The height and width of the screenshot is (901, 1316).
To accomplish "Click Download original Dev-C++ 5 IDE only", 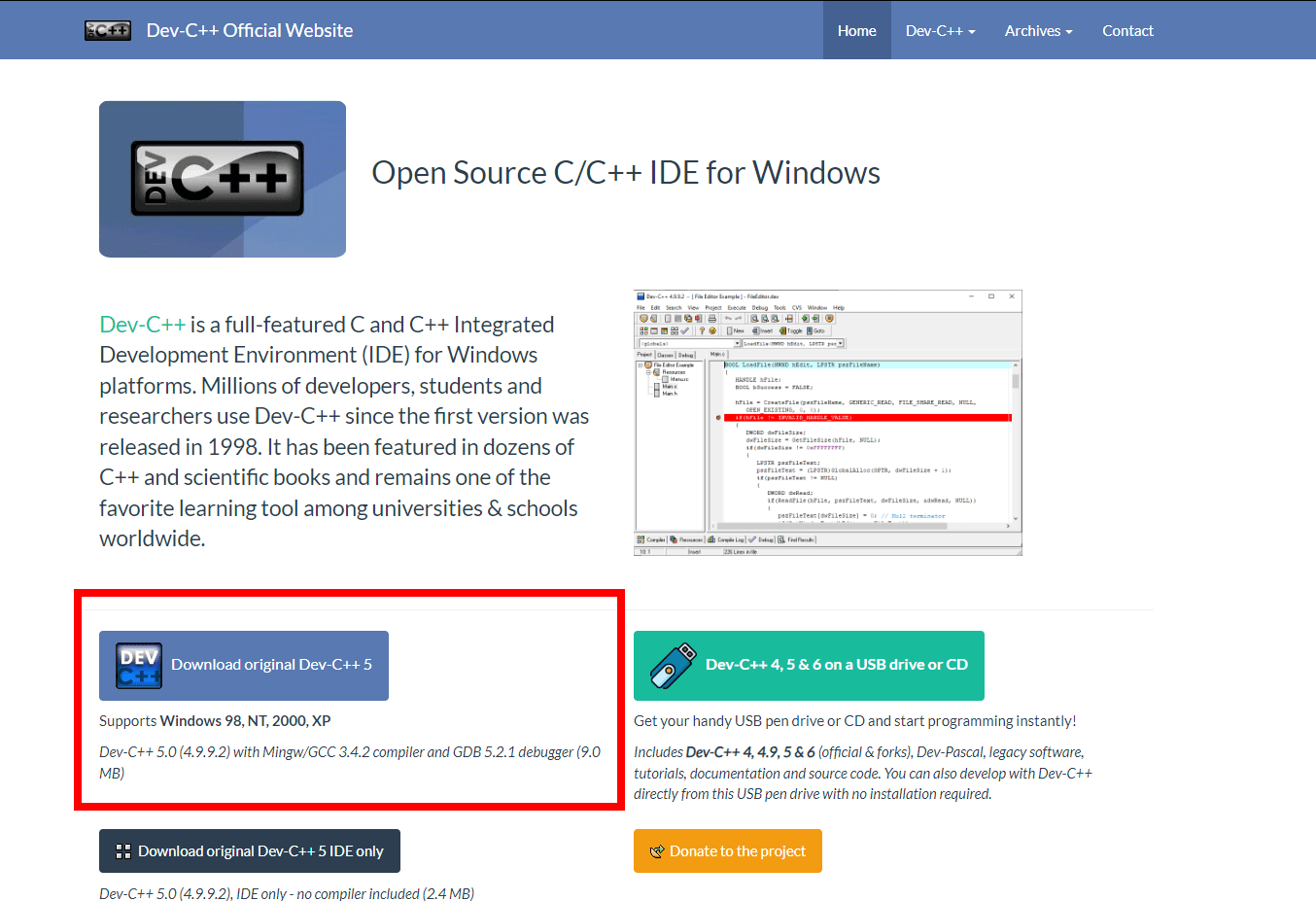I will coord(250,850).
